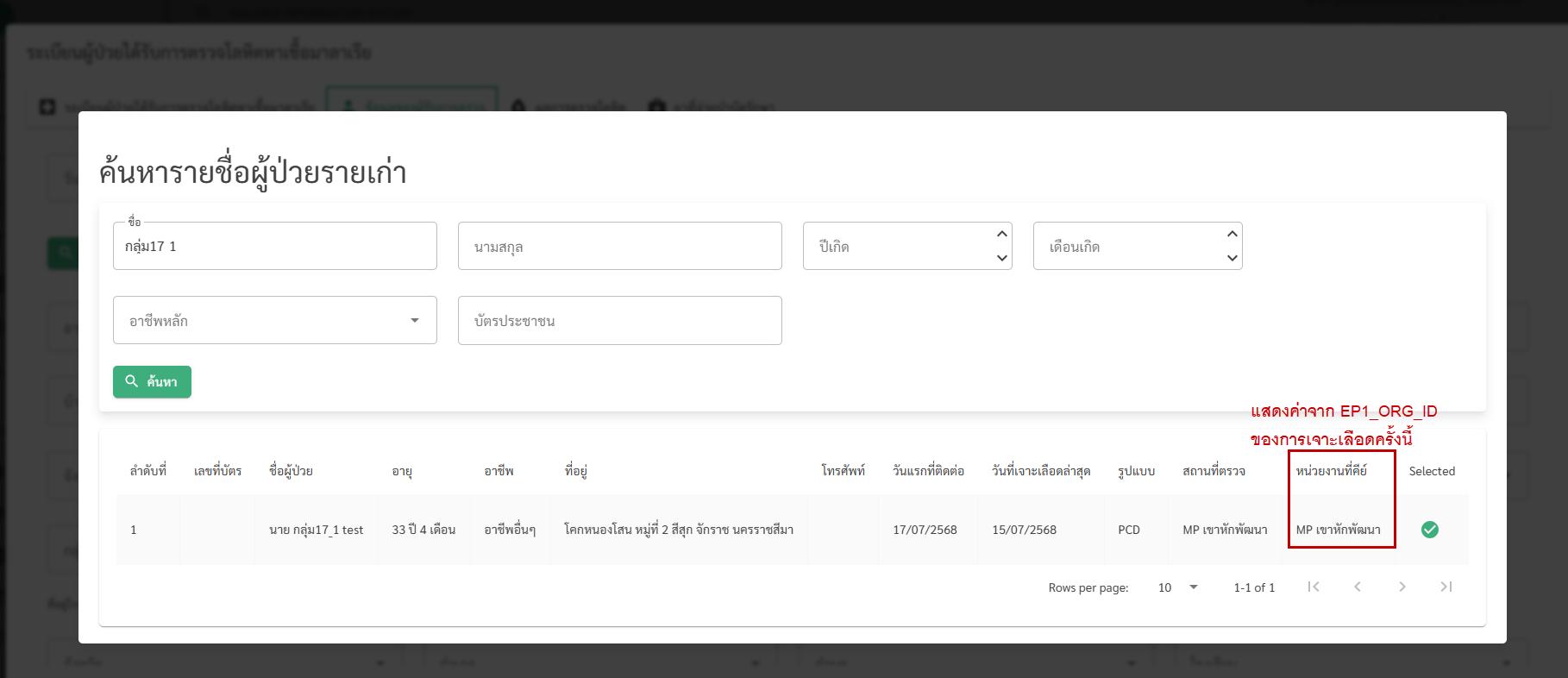The height and width of the screenshot is (678, 1568).
Task: Click the green Selected checkmark in row 1
Action: coord(1430,530)
